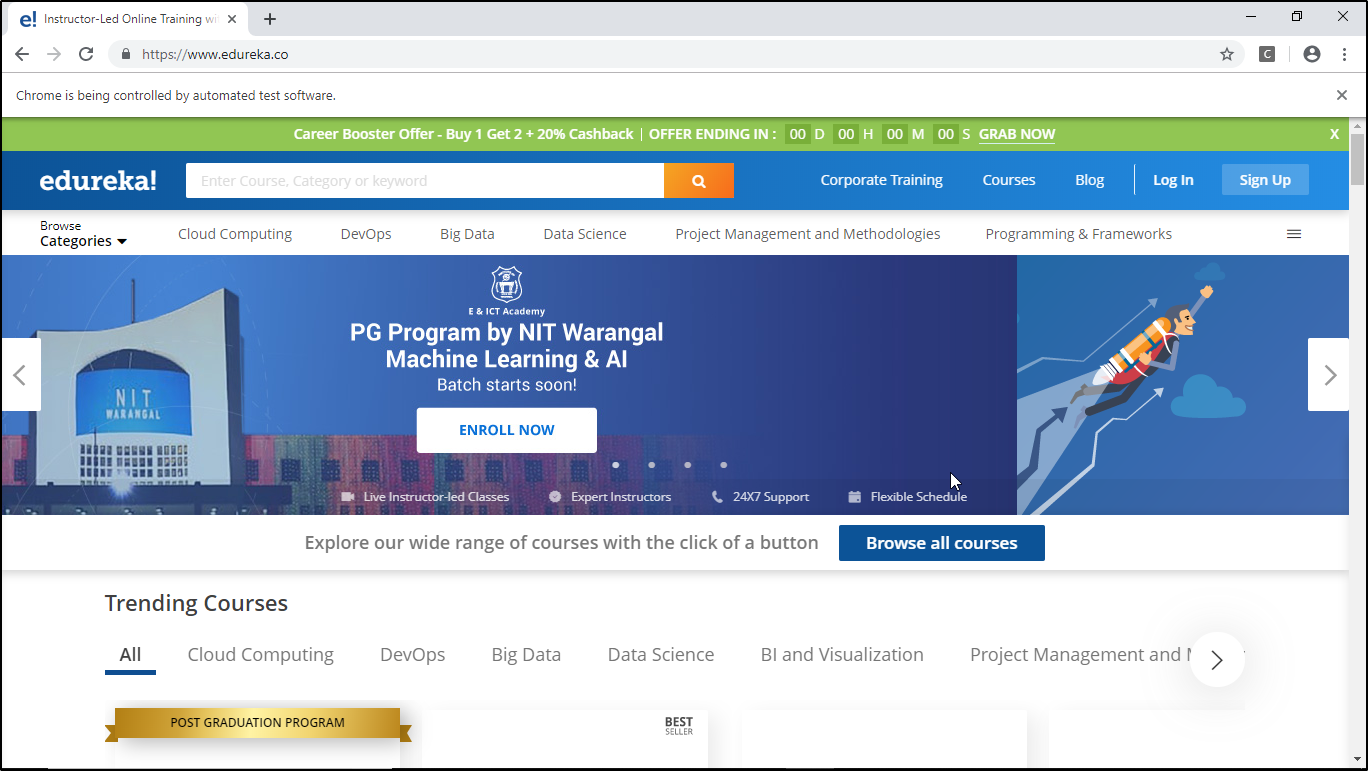Open the hamburger menu in category bar
Image resolution: width=1368 pixels, height=771 pixels.
coord(1294,234)
